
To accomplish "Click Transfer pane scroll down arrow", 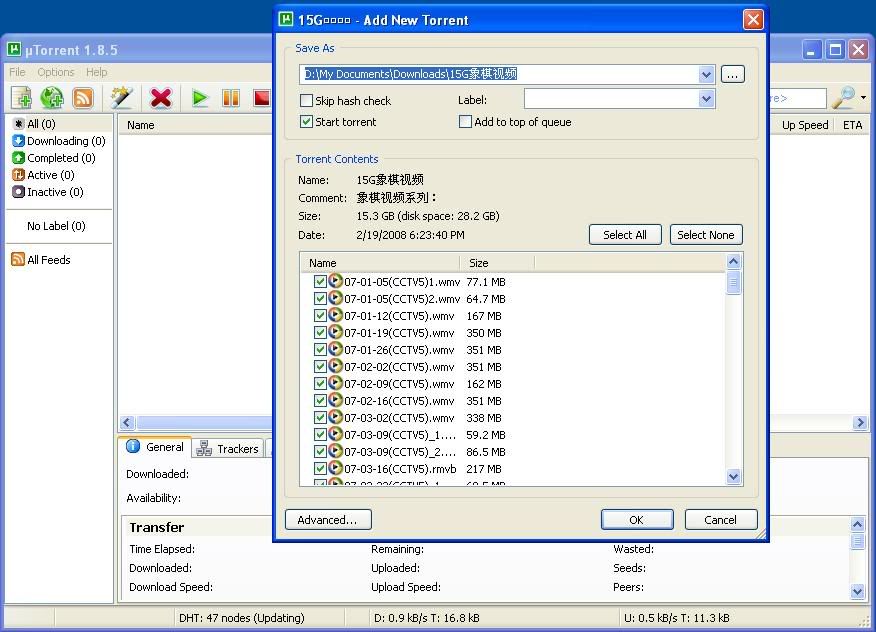I will click(x=858, y=591).
